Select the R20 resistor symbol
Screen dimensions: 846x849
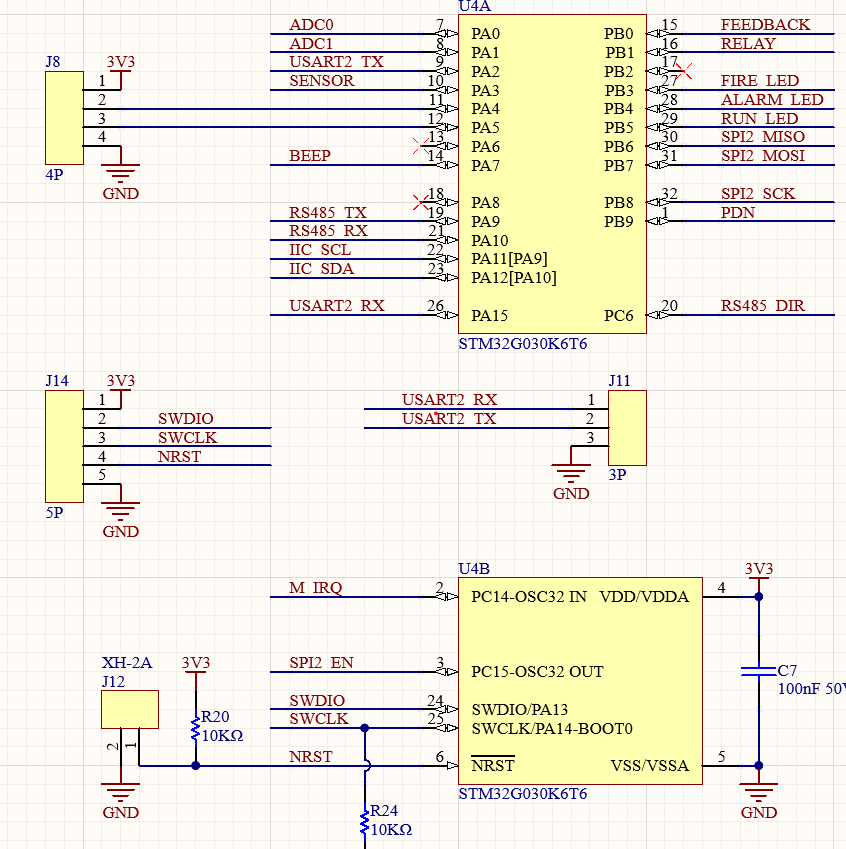[x=196, y=729]
